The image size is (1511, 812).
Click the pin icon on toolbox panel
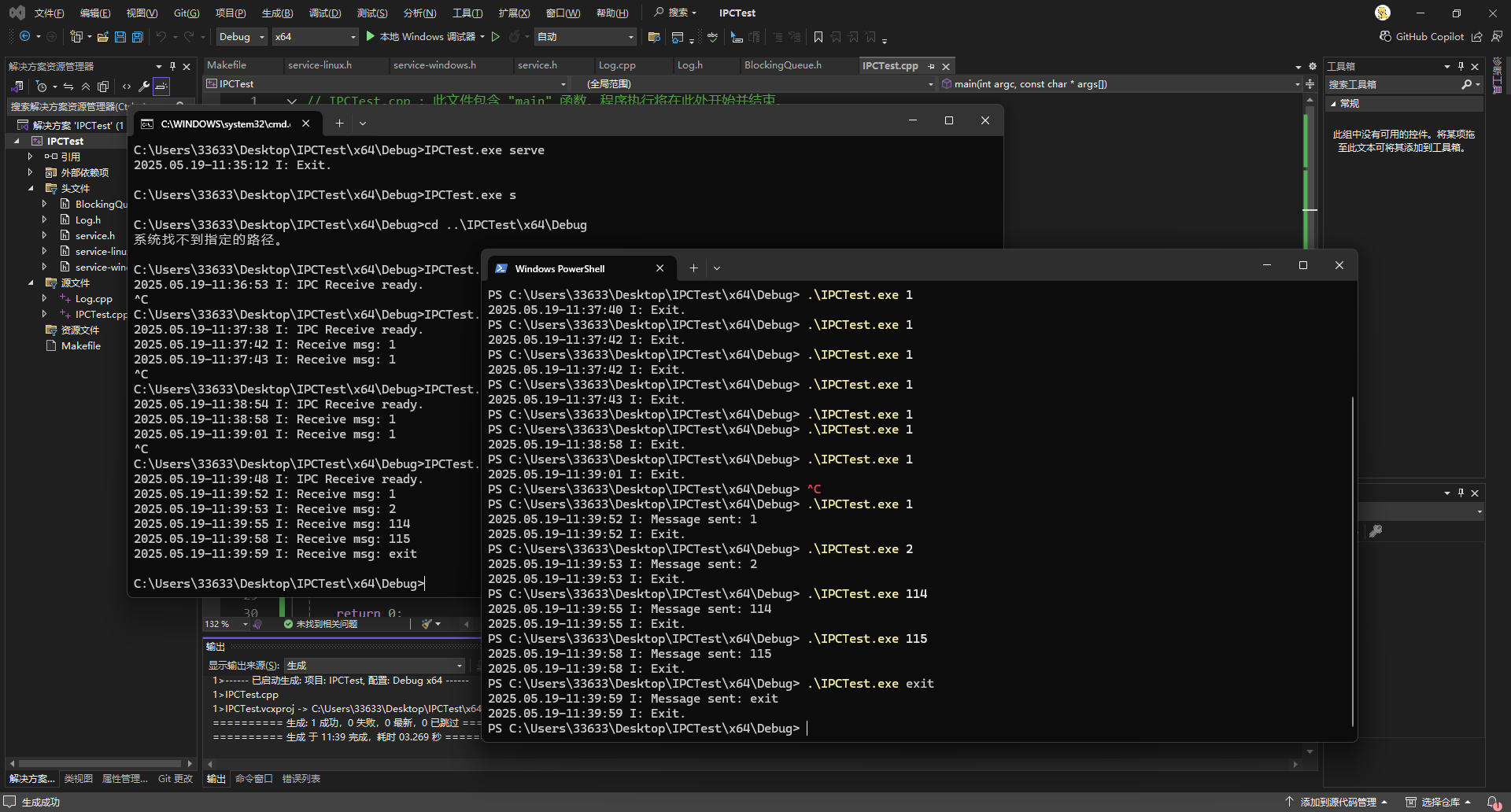coord(1461,66)
